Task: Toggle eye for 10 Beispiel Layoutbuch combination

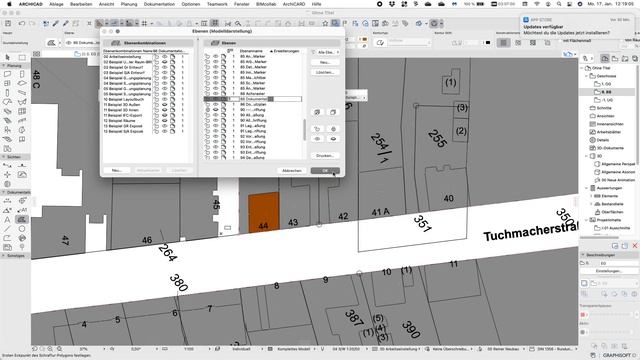Action: click(x=164, y=99)
